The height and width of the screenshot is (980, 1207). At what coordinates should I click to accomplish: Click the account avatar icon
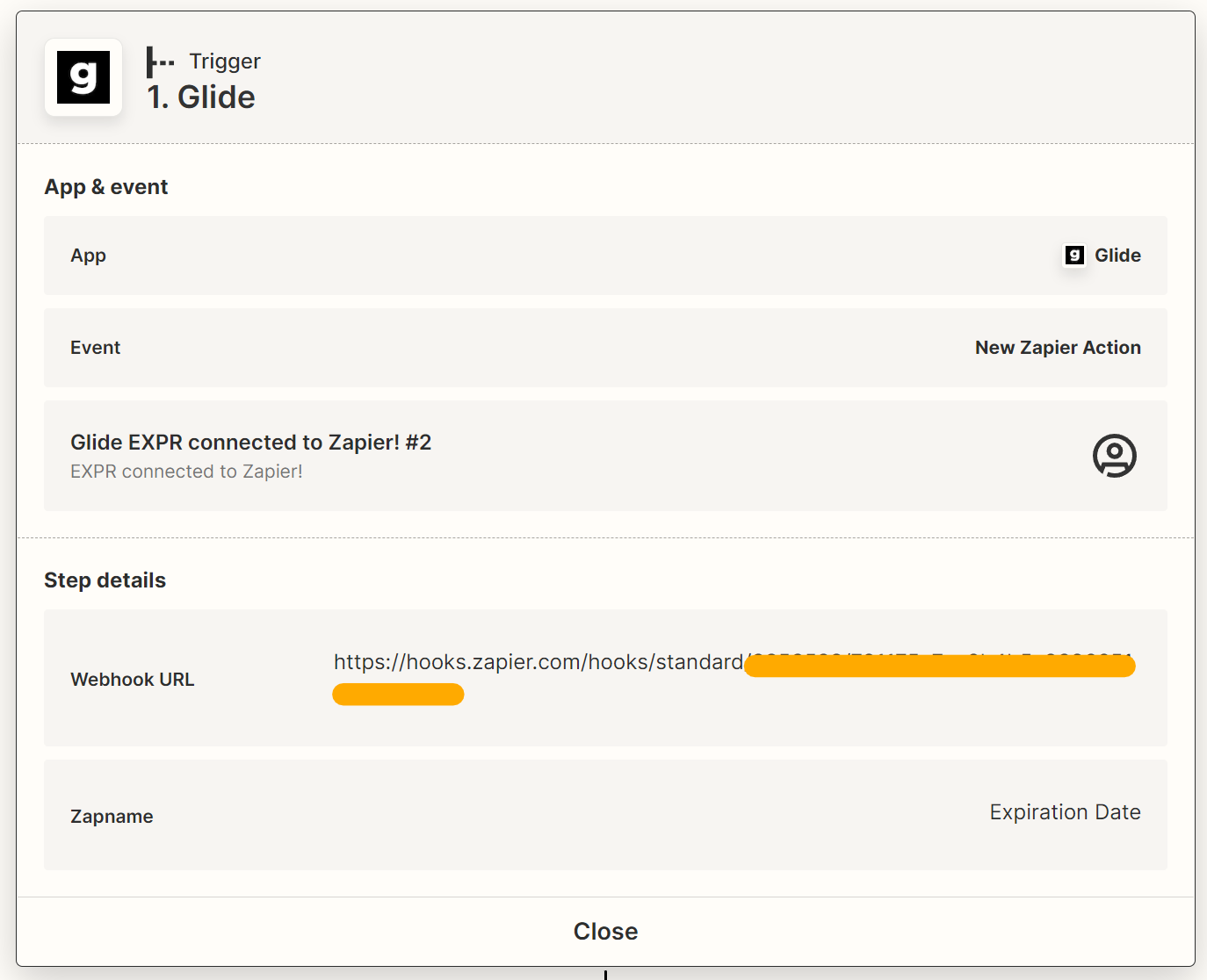1114,456
